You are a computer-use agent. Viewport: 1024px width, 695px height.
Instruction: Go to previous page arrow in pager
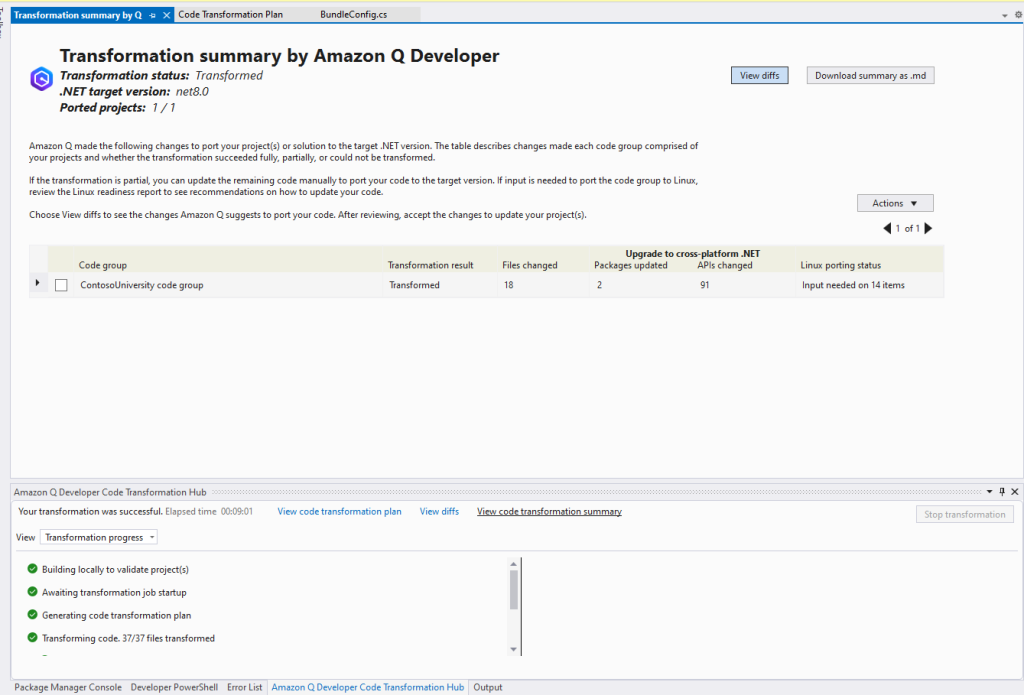coord(887,228)
